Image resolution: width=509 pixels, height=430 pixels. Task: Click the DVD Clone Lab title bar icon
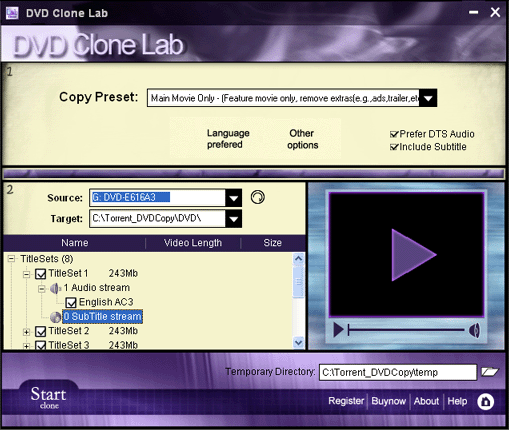12,13
